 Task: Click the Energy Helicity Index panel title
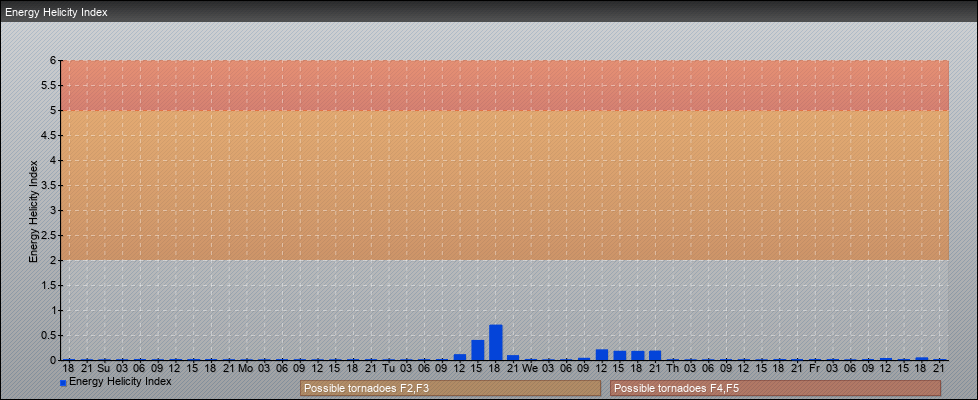pos(57,12)
